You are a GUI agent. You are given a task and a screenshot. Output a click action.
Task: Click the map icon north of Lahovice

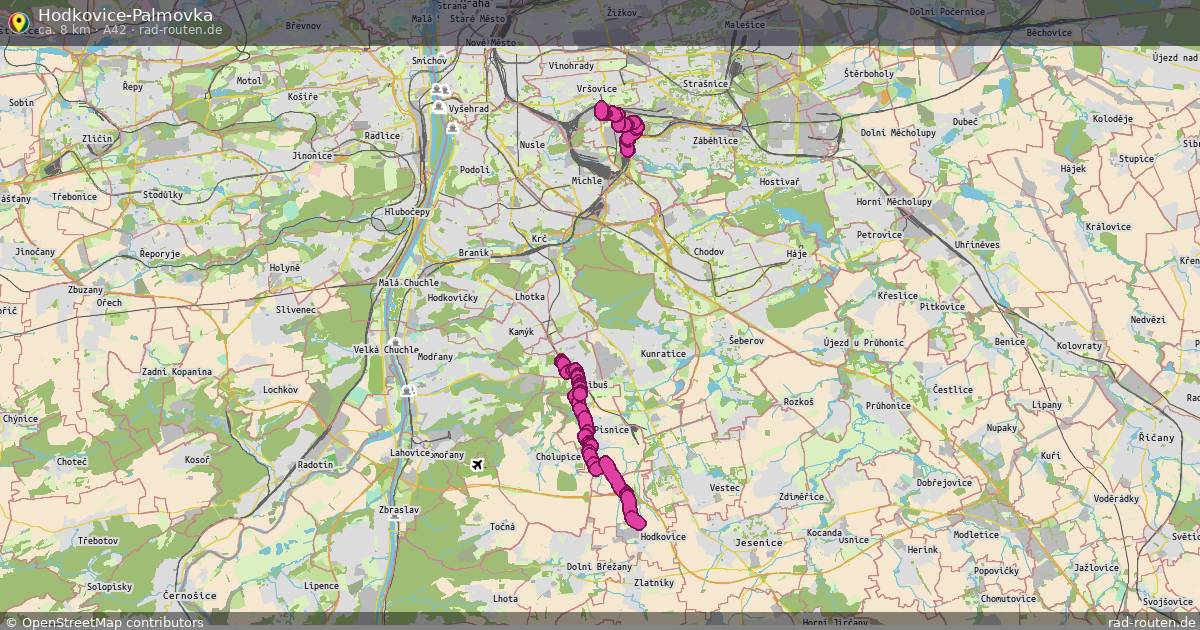tap(407, 391)
